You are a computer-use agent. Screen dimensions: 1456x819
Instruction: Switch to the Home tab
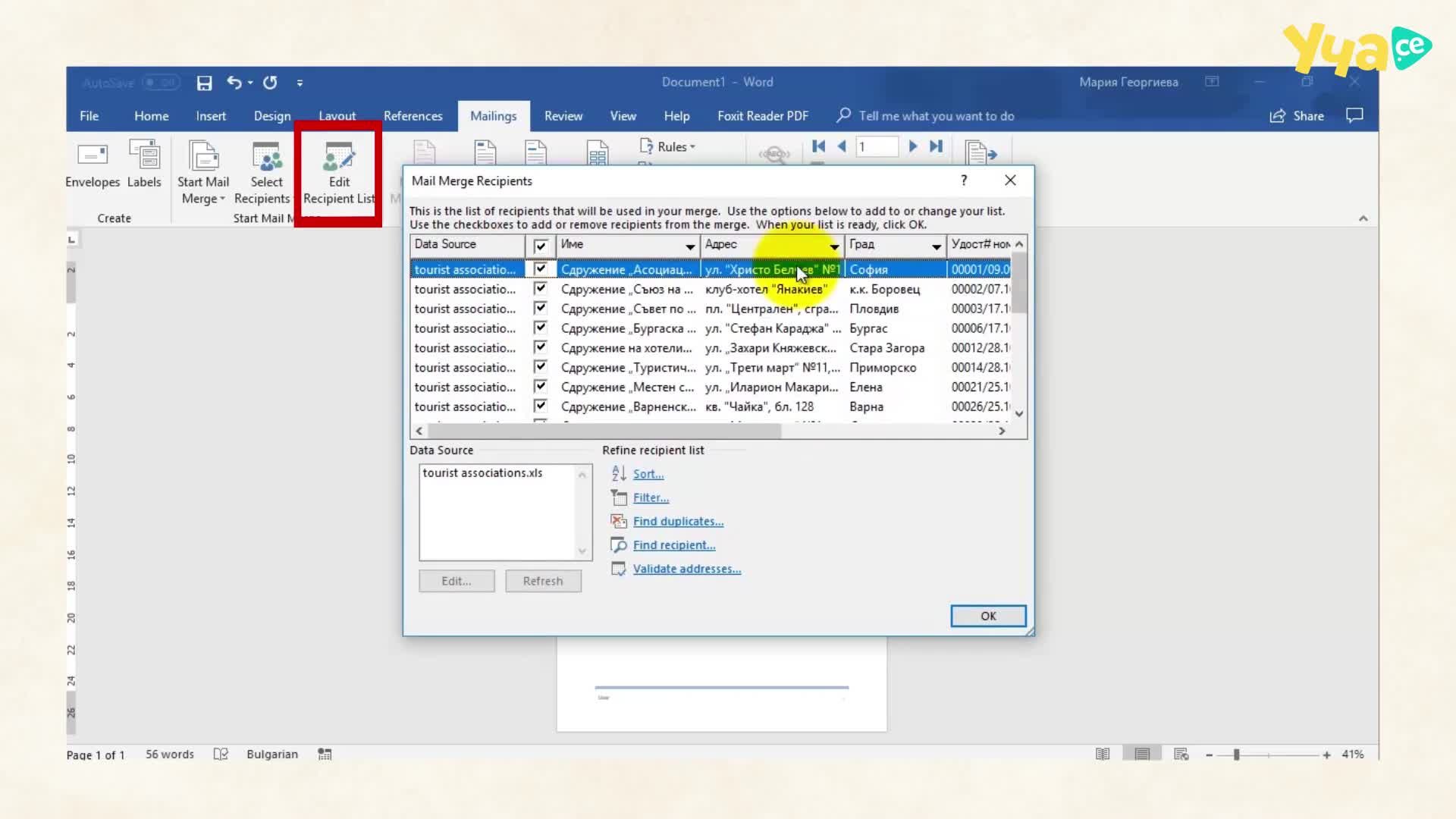pos(152,116)
